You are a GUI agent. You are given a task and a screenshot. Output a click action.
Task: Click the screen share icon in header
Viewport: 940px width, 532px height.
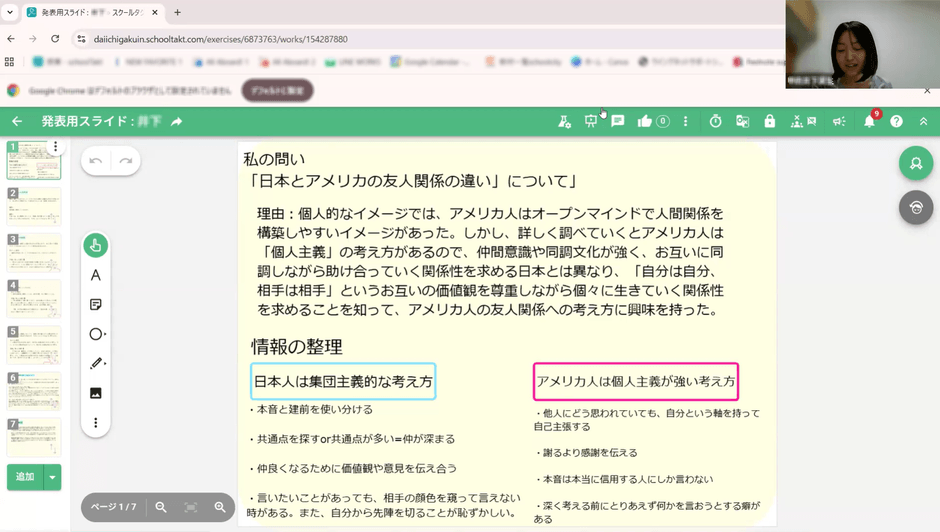click(x=742, y=121)
